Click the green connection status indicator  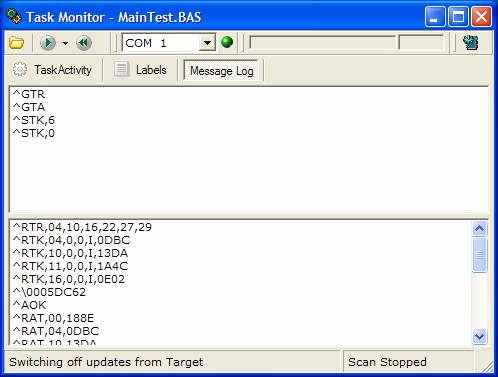click(x=227, y=42)
